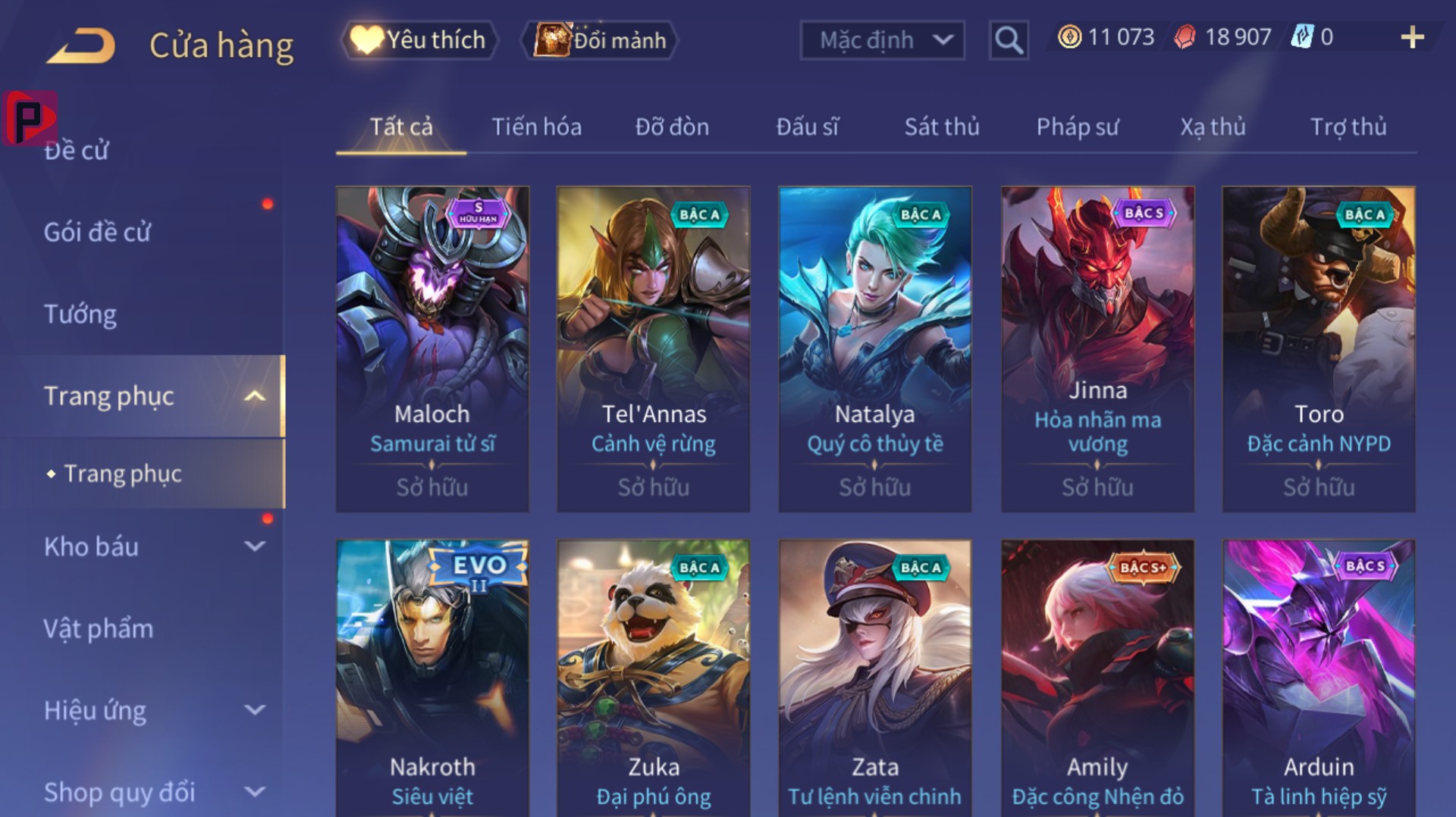Click the blue voucher currency icon
Viewport: 1456px width, 817px height.
tap(1301, 37)
